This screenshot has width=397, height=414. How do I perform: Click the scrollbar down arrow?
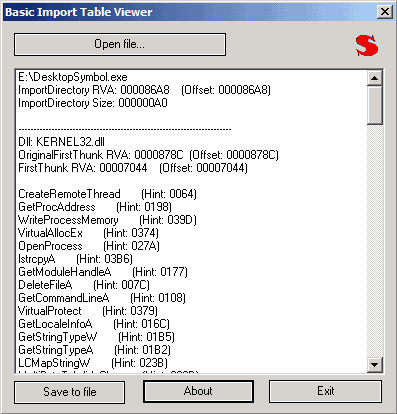click(375, 365)
